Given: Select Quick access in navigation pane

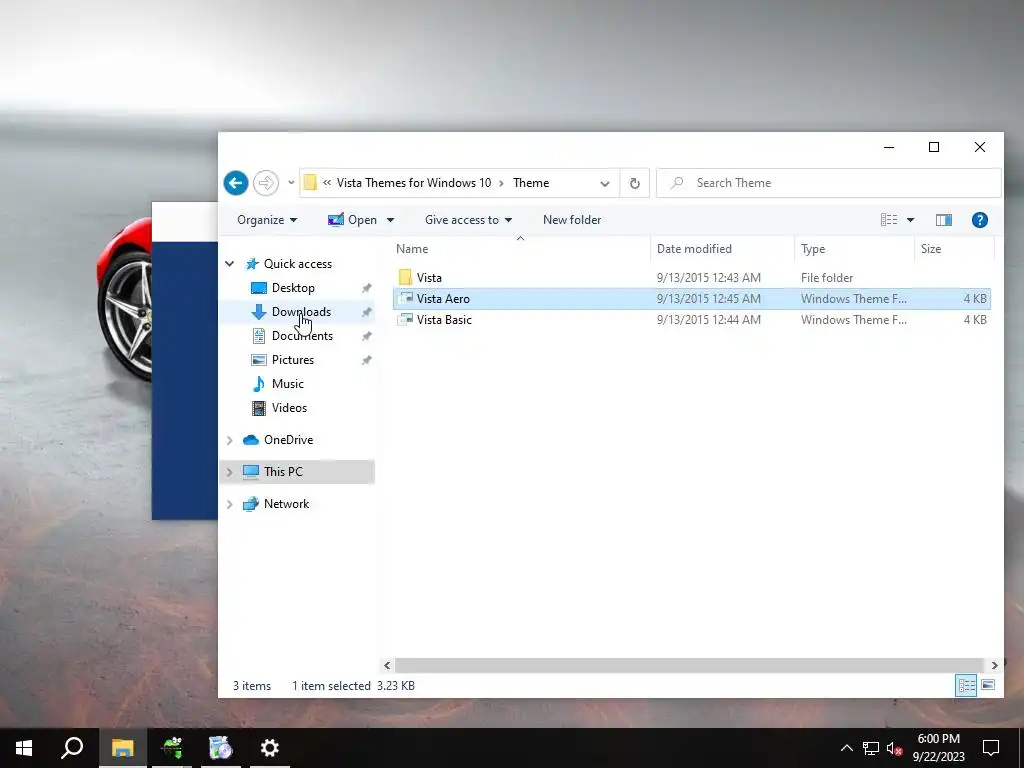Looking at the screenshot, I should [x=298, y=264].
